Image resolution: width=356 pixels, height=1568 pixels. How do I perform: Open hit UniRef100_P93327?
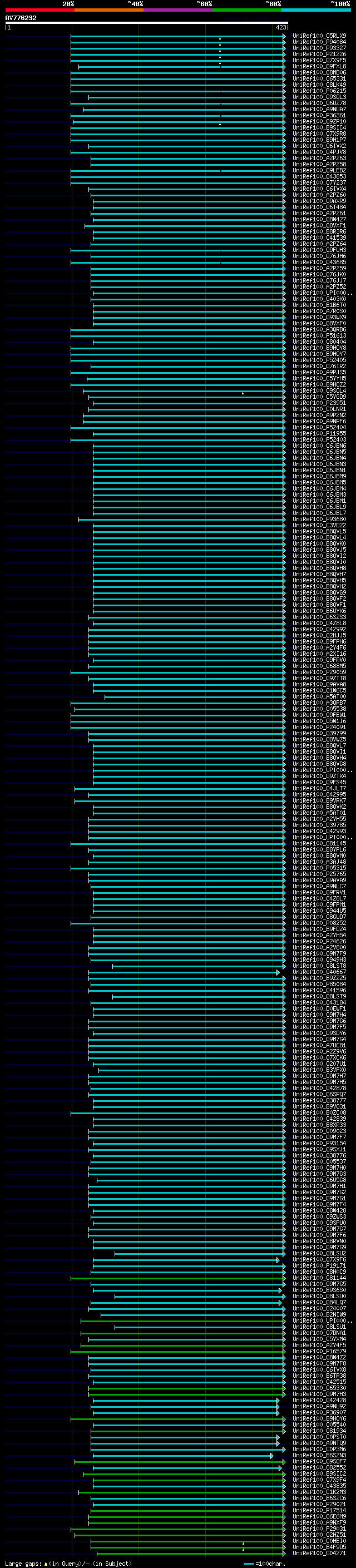[x=319, y=48]
